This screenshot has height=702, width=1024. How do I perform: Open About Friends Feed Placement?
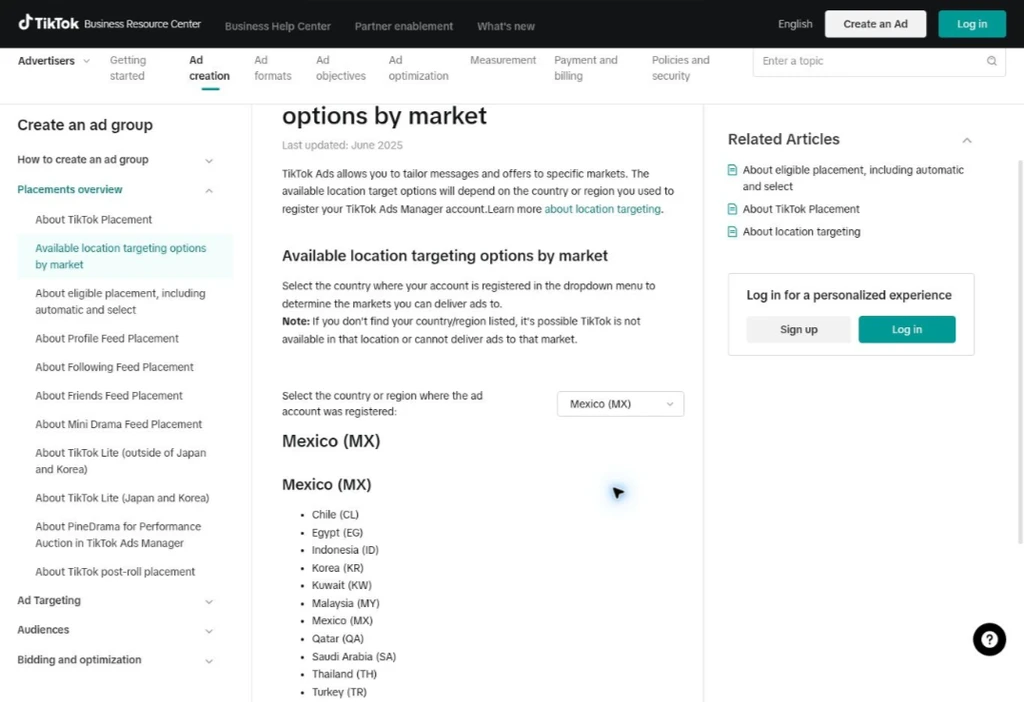click(109, 396)
